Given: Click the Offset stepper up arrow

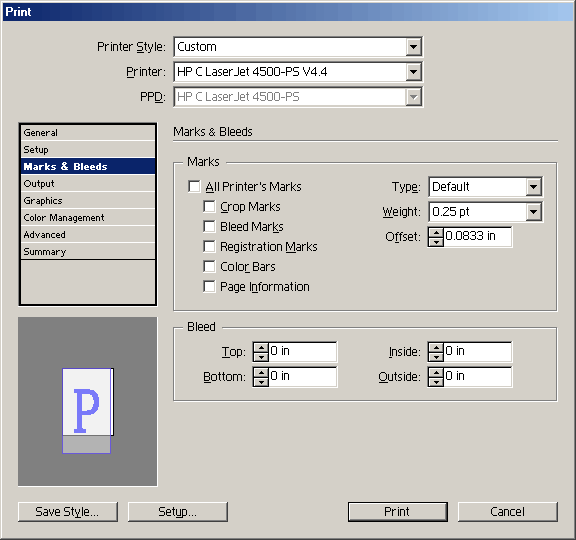Looking at the screenshot, I should (x=436, y=233).
